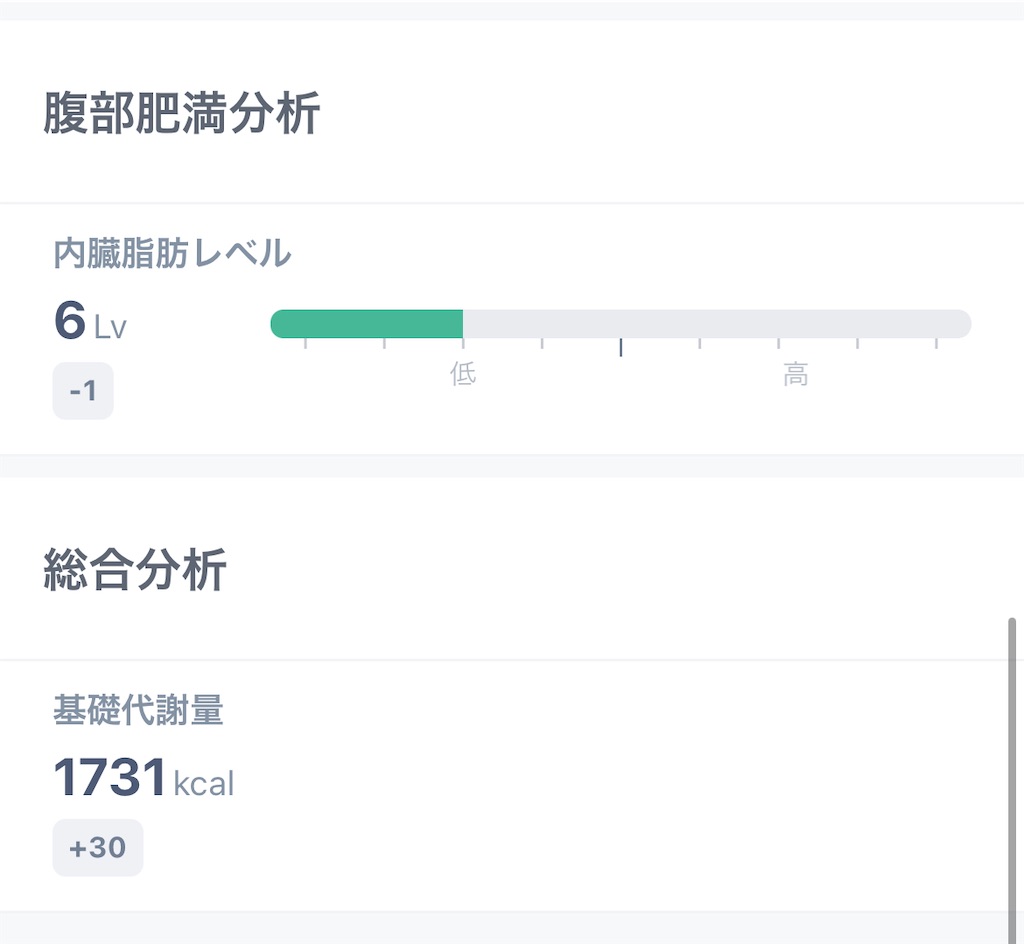Select the 1731 kcal metabolism value

143,777
